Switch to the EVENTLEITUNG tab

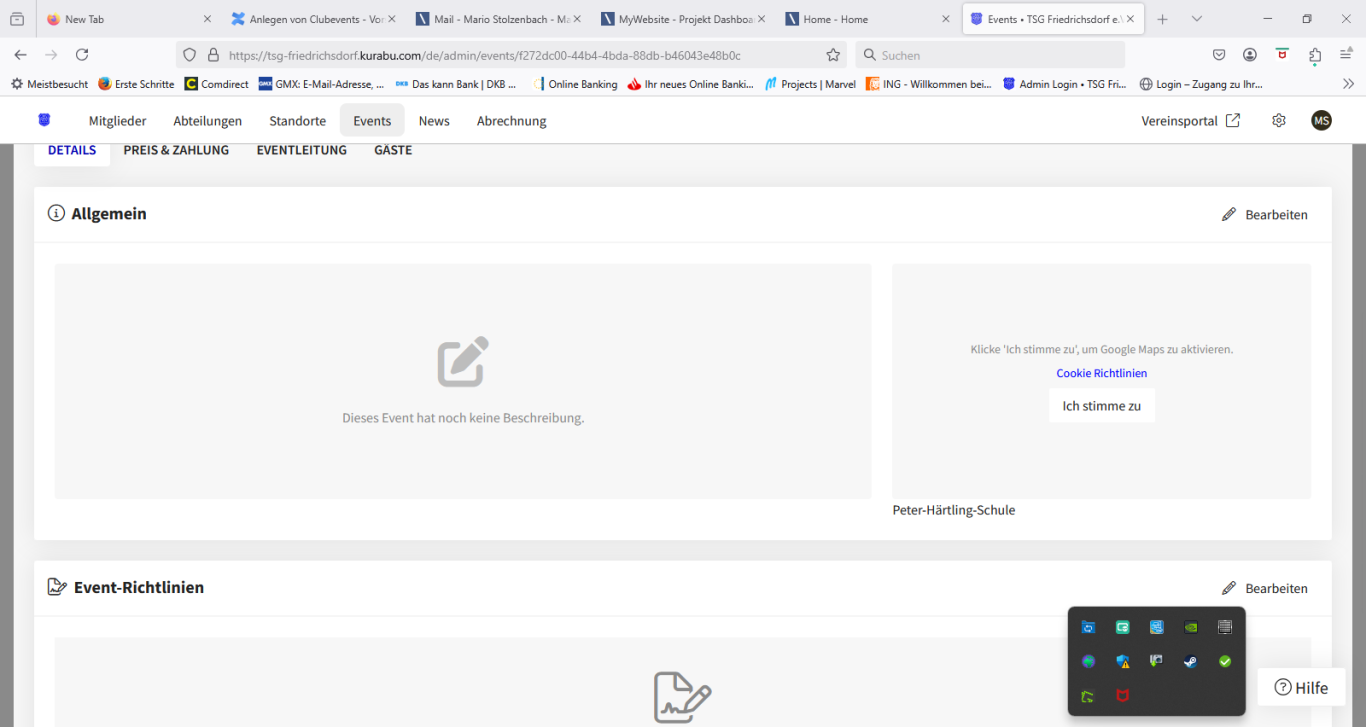[301, 150]
